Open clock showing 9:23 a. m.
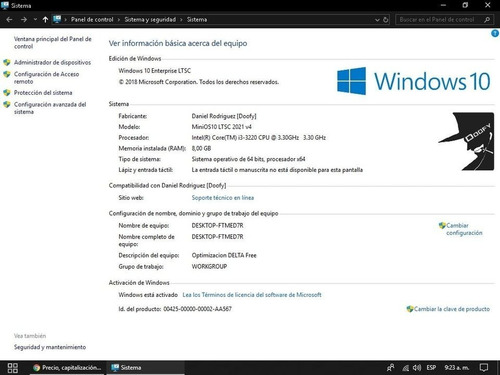The image size is (500, 375). point(456,368)
